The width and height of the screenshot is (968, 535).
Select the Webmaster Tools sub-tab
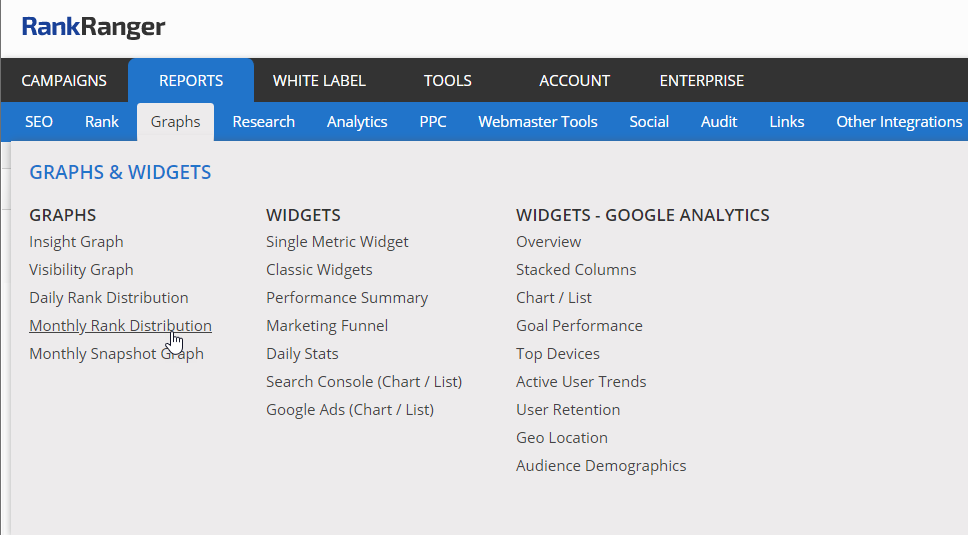click(x=538, y=122)
